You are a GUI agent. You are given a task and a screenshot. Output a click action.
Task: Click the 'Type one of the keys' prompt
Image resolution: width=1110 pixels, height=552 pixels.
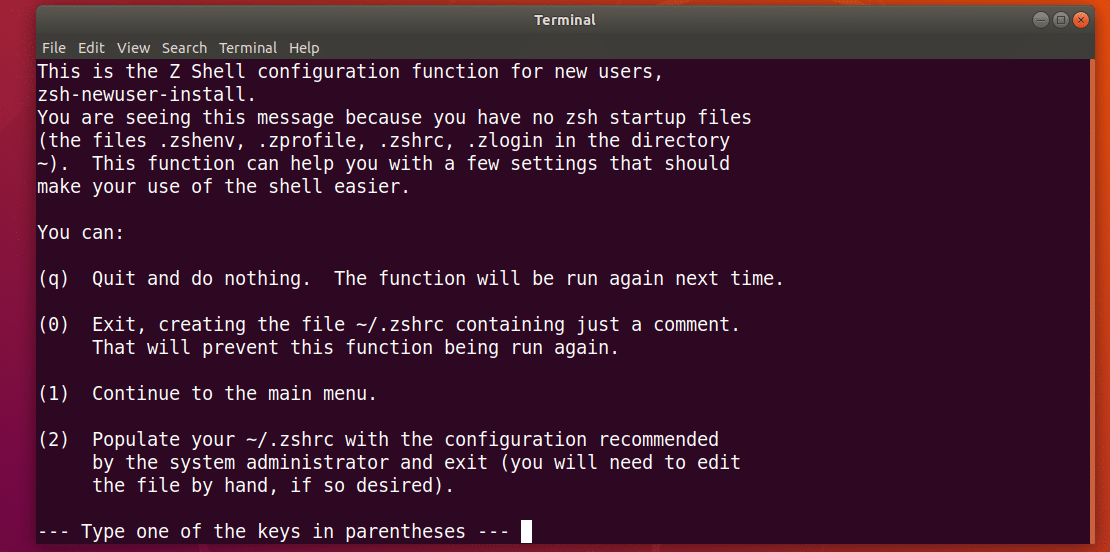coord(272,531)
